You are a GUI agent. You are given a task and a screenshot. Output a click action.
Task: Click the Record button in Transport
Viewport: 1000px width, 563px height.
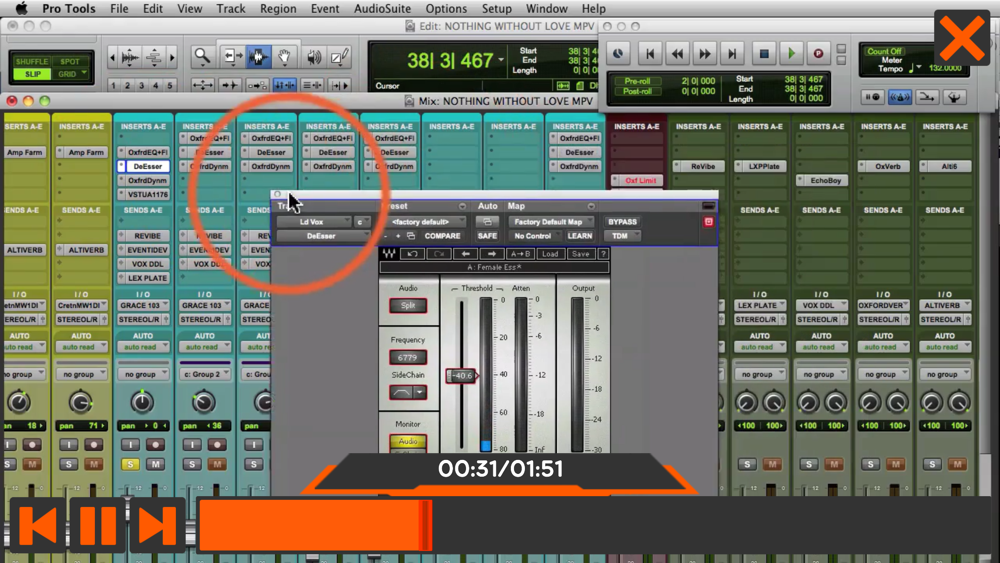(x=818, y=54)
